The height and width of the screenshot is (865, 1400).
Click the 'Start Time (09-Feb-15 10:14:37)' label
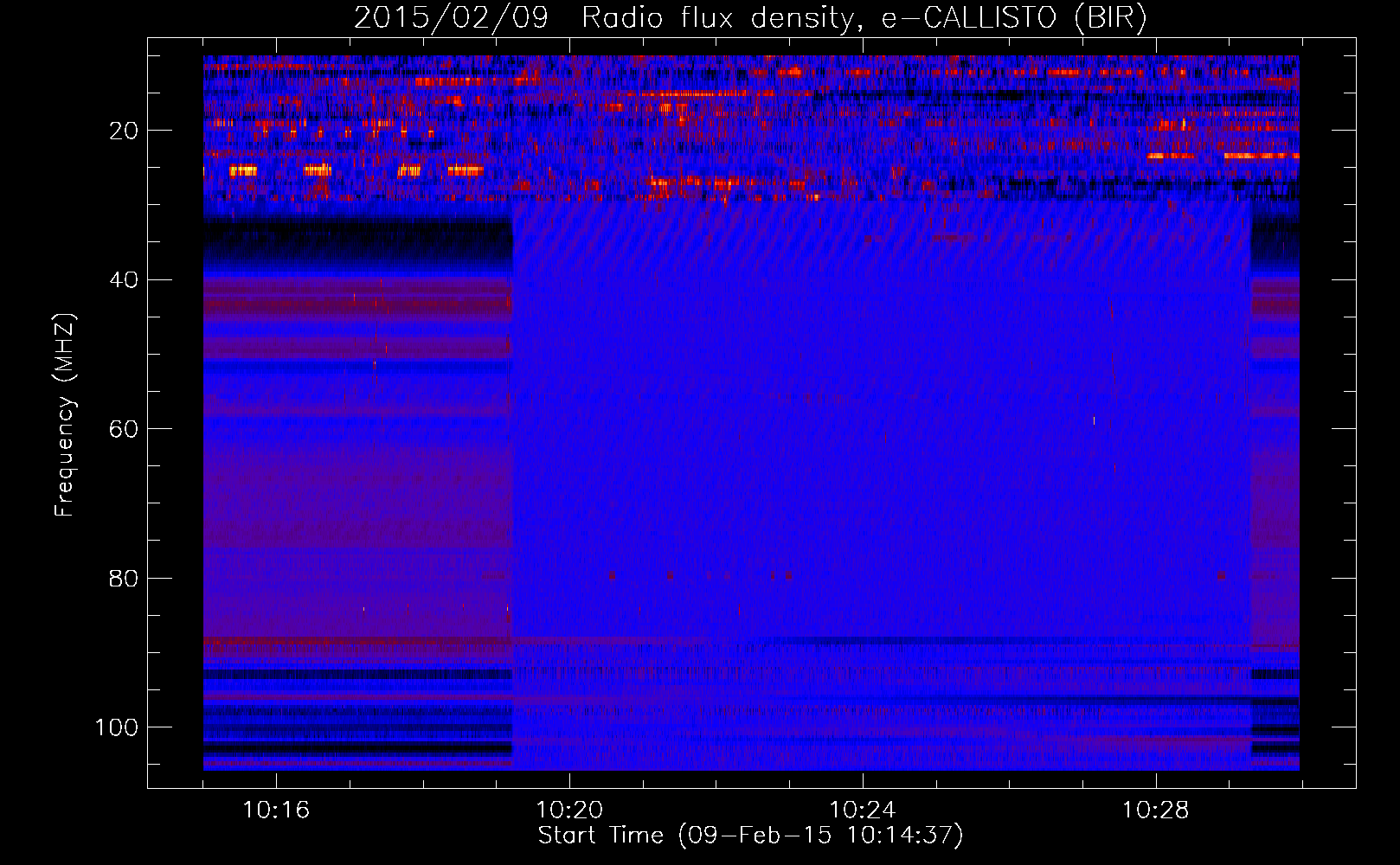(750, 836)
